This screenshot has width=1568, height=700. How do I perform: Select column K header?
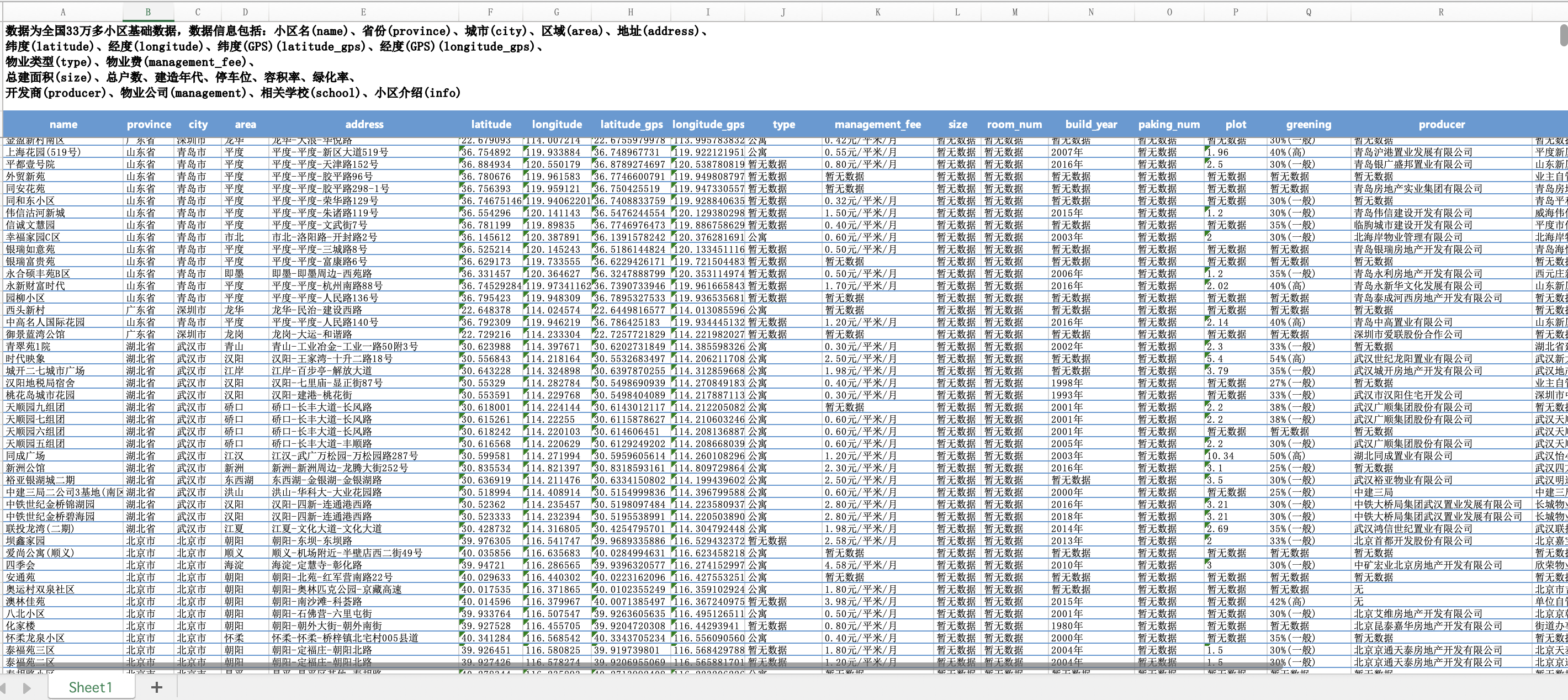coord(877,12)
